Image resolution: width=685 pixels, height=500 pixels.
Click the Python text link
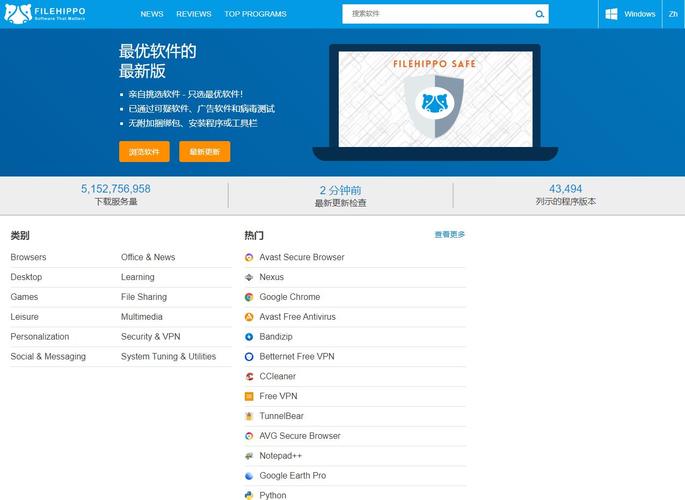point(273,495)
